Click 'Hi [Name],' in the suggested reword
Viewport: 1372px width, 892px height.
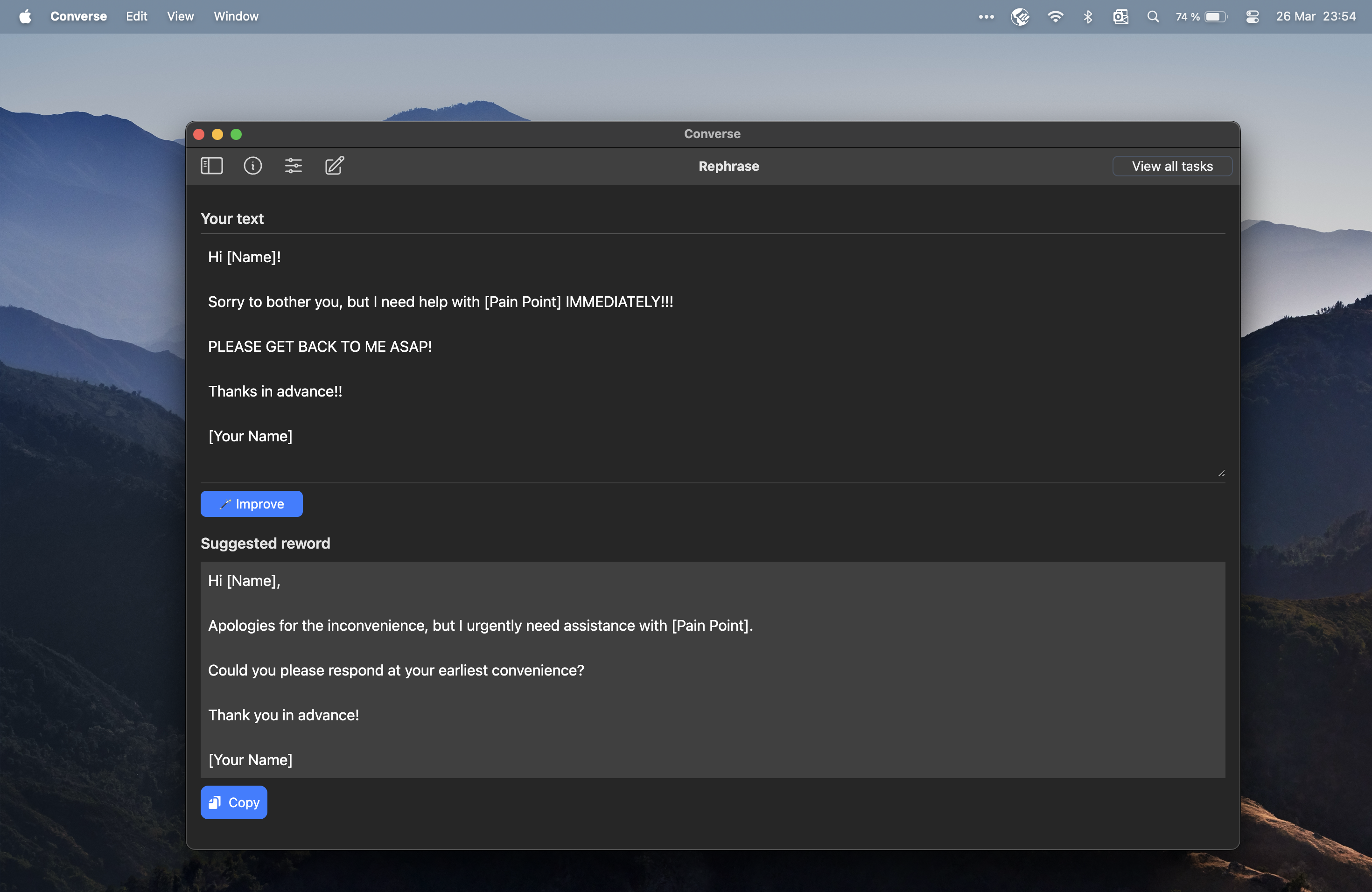point(244,581)
